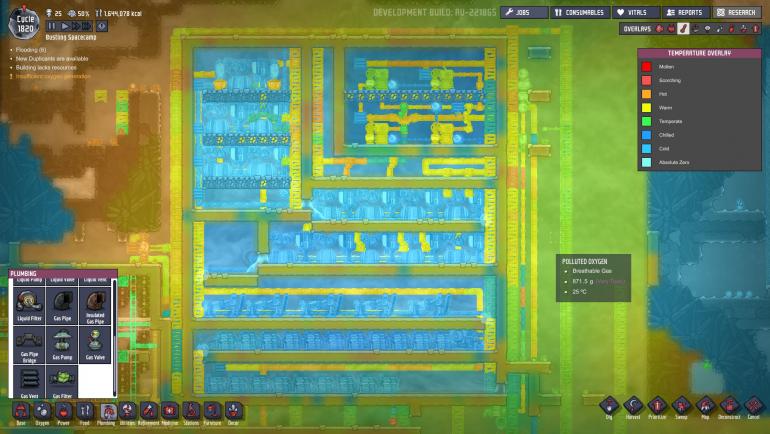Open the Oxygen build category

(x=42, y=413)
